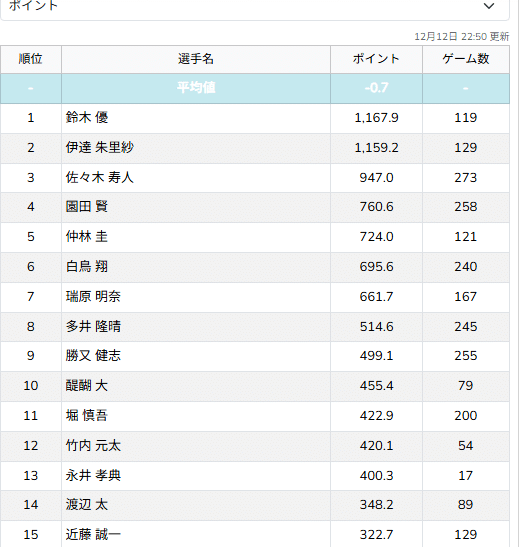Screen dimensions: 519x547
Task: Click the 12月12日 22:50 更新 timestamp
Action: click(x=461, y=37)
